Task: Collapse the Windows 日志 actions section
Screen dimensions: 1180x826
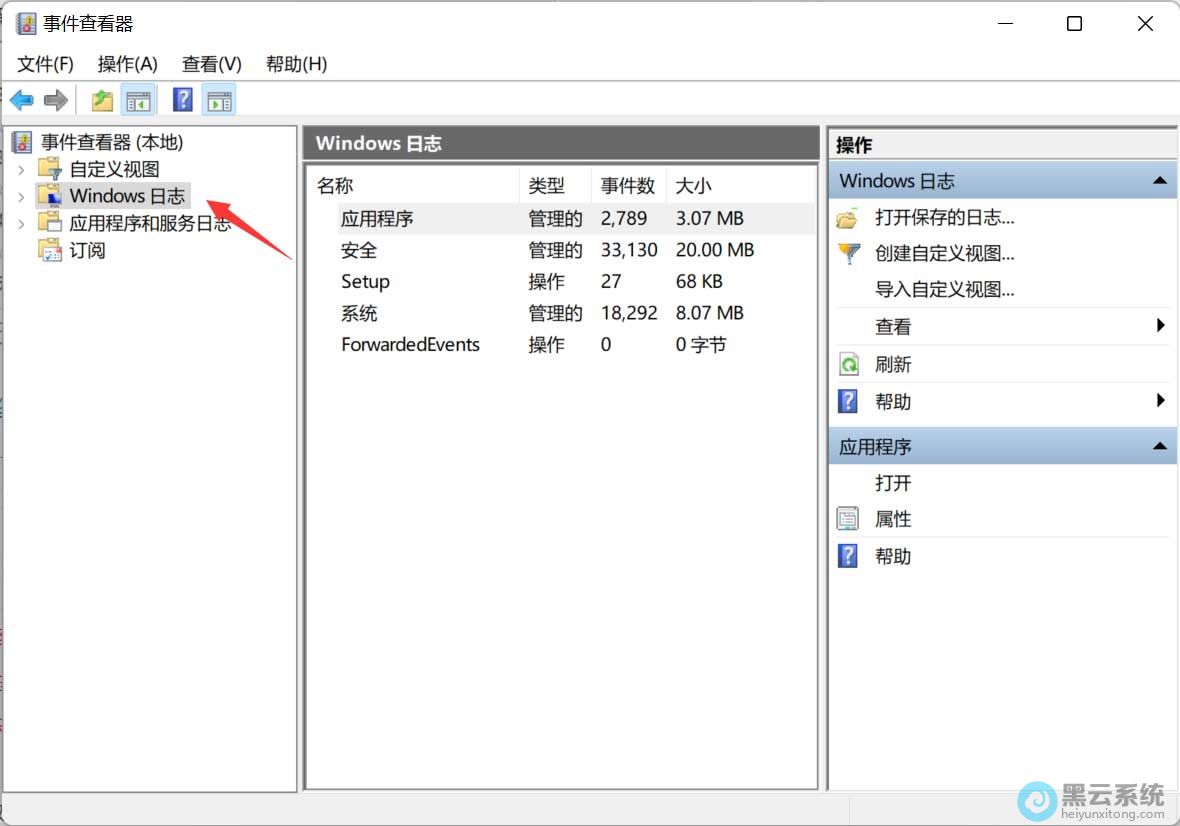Action: (x=1159, y=180)
